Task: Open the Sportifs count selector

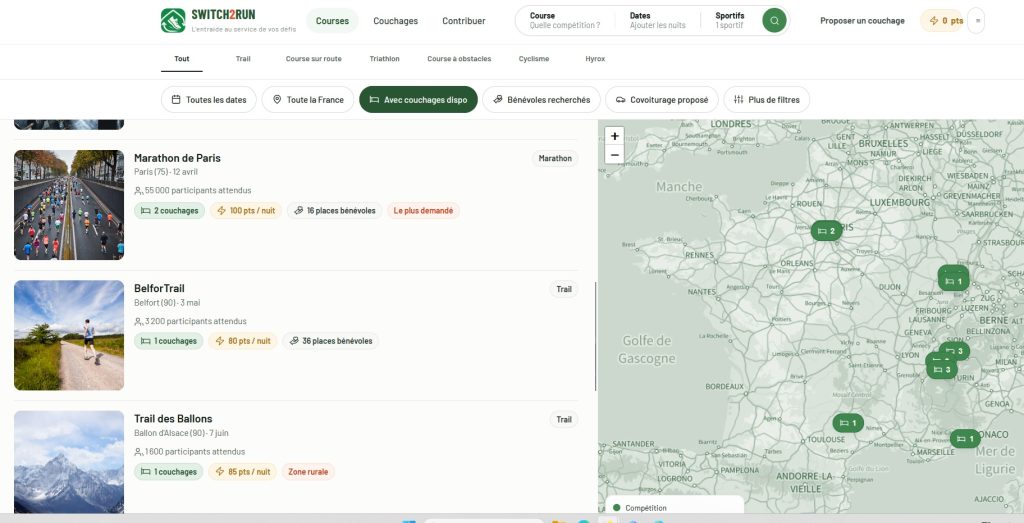Action: click(x=729, y=20)
